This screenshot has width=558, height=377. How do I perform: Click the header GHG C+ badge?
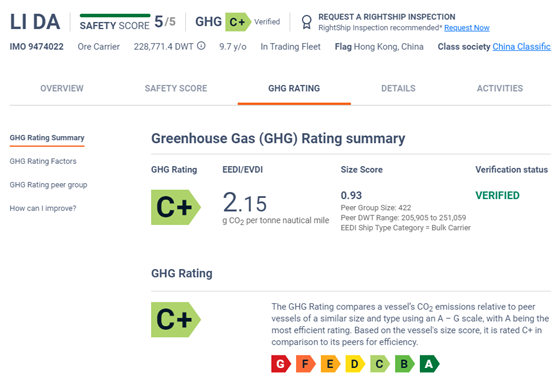pos(238,22)
